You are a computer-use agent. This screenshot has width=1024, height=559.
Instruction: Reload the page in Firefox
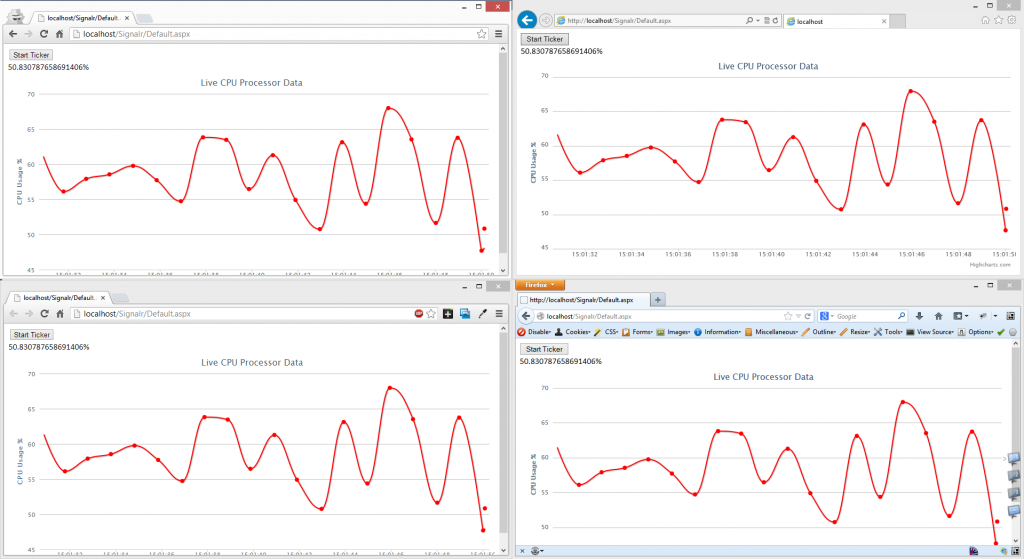point(808,316)
